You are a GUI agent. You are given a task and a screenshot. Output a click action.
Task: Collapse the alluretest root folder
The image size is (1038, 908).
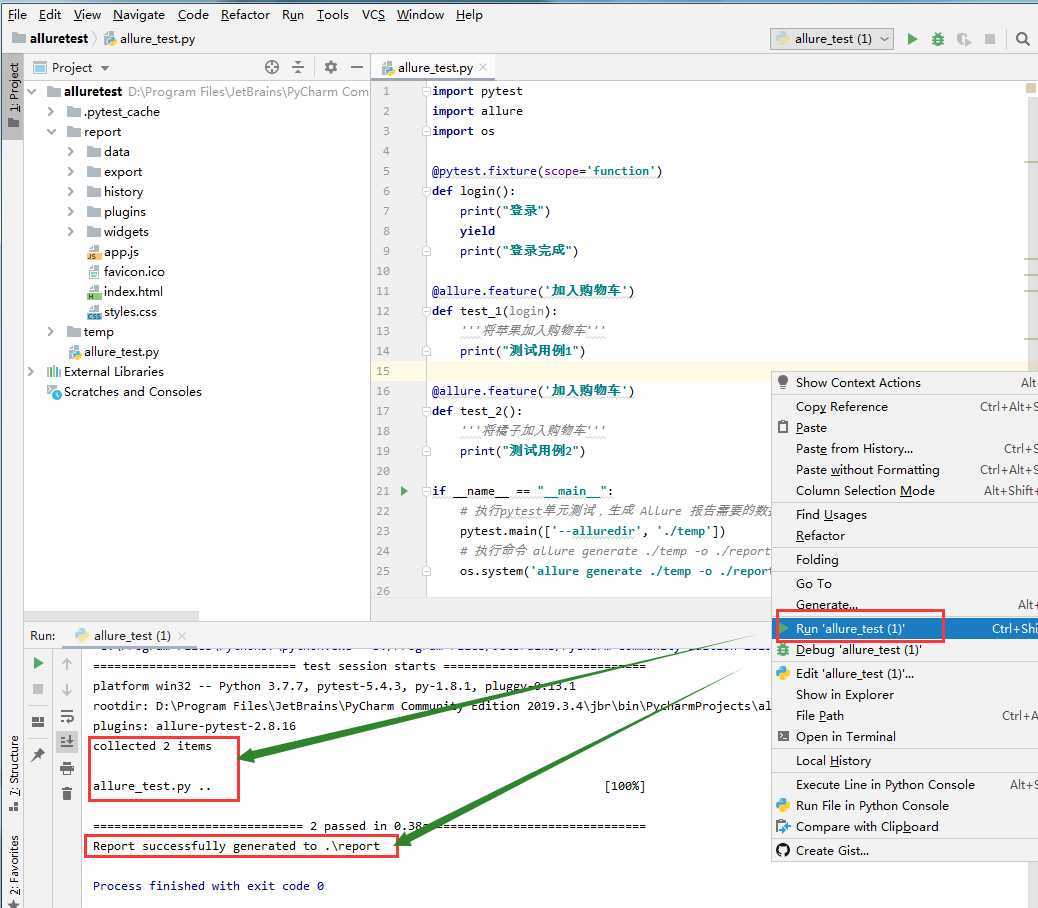click(x=32, y=91)
